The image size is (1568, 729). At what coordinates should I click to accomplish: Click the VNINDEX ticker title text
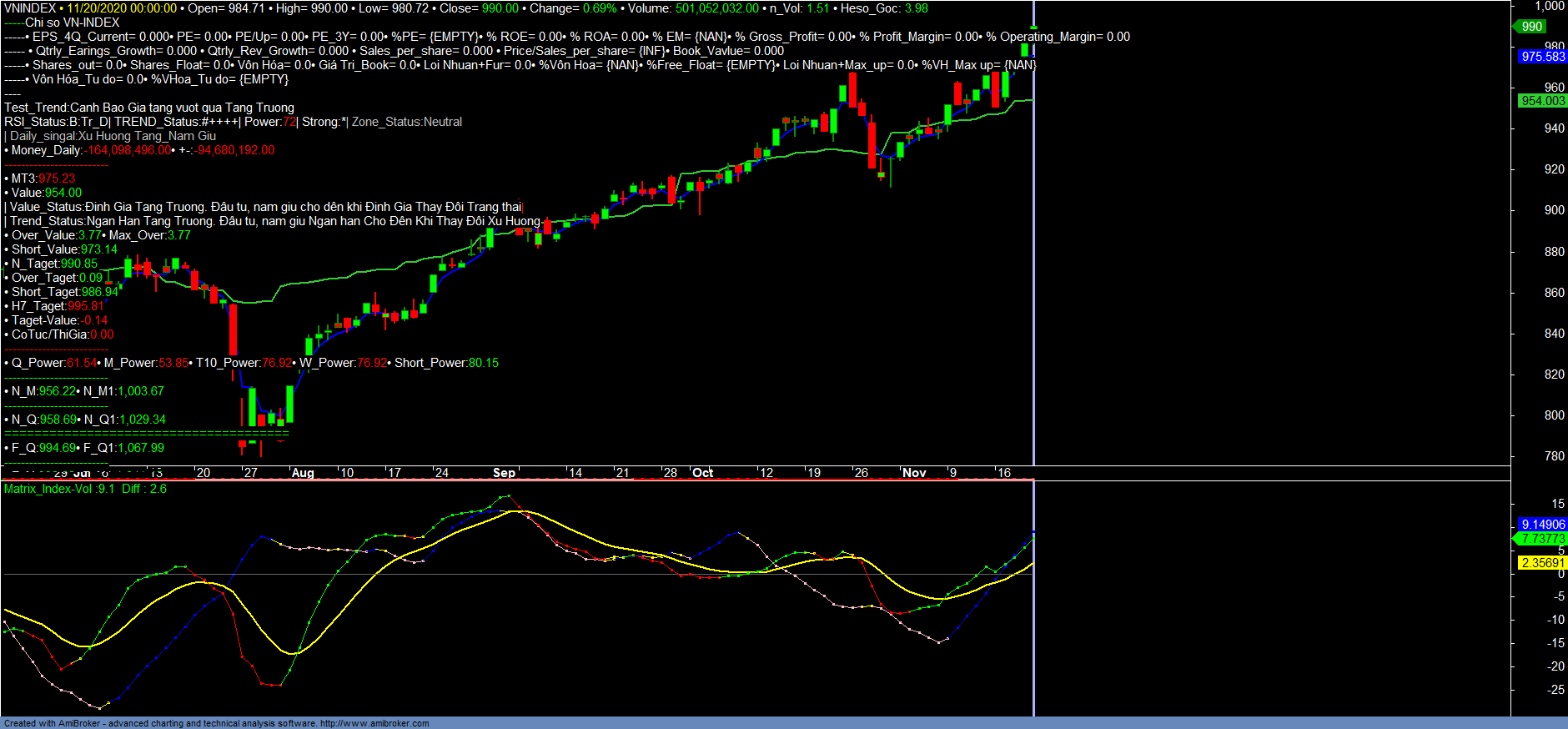(x=30, y=8)
